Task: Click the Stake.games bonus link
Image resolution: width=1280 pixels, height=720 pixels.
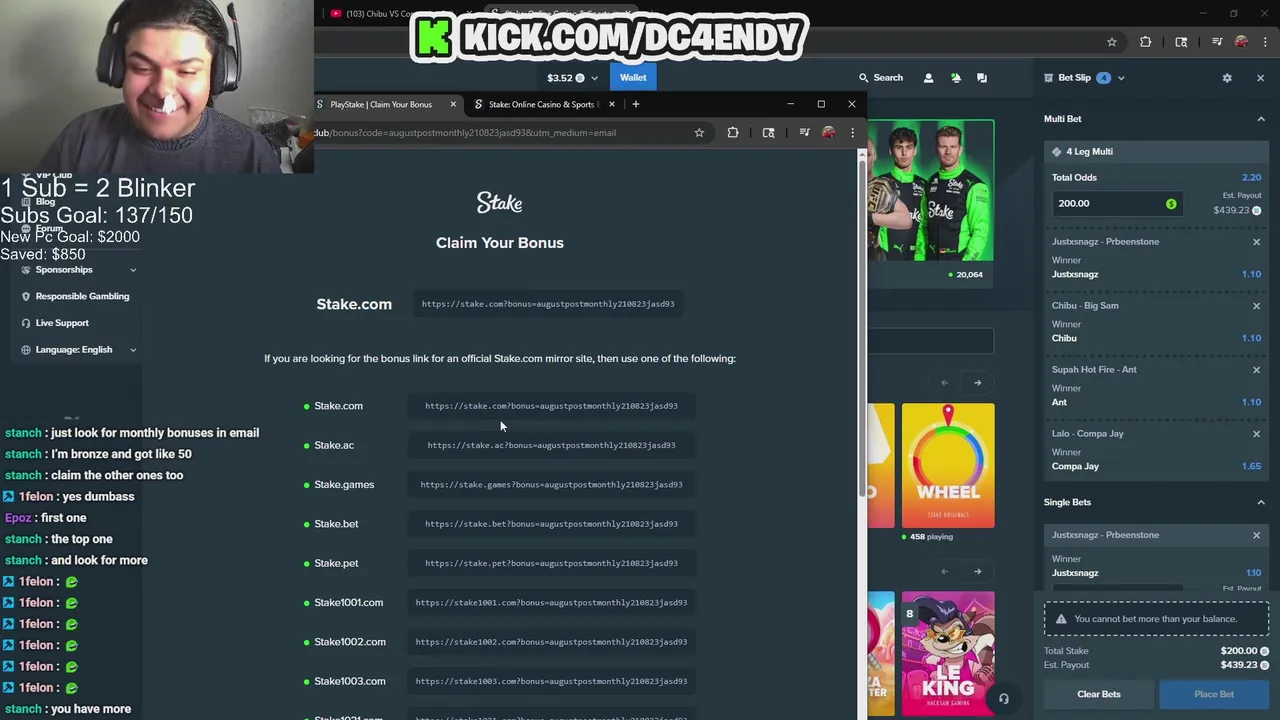Action: click(x=551, y=485)
